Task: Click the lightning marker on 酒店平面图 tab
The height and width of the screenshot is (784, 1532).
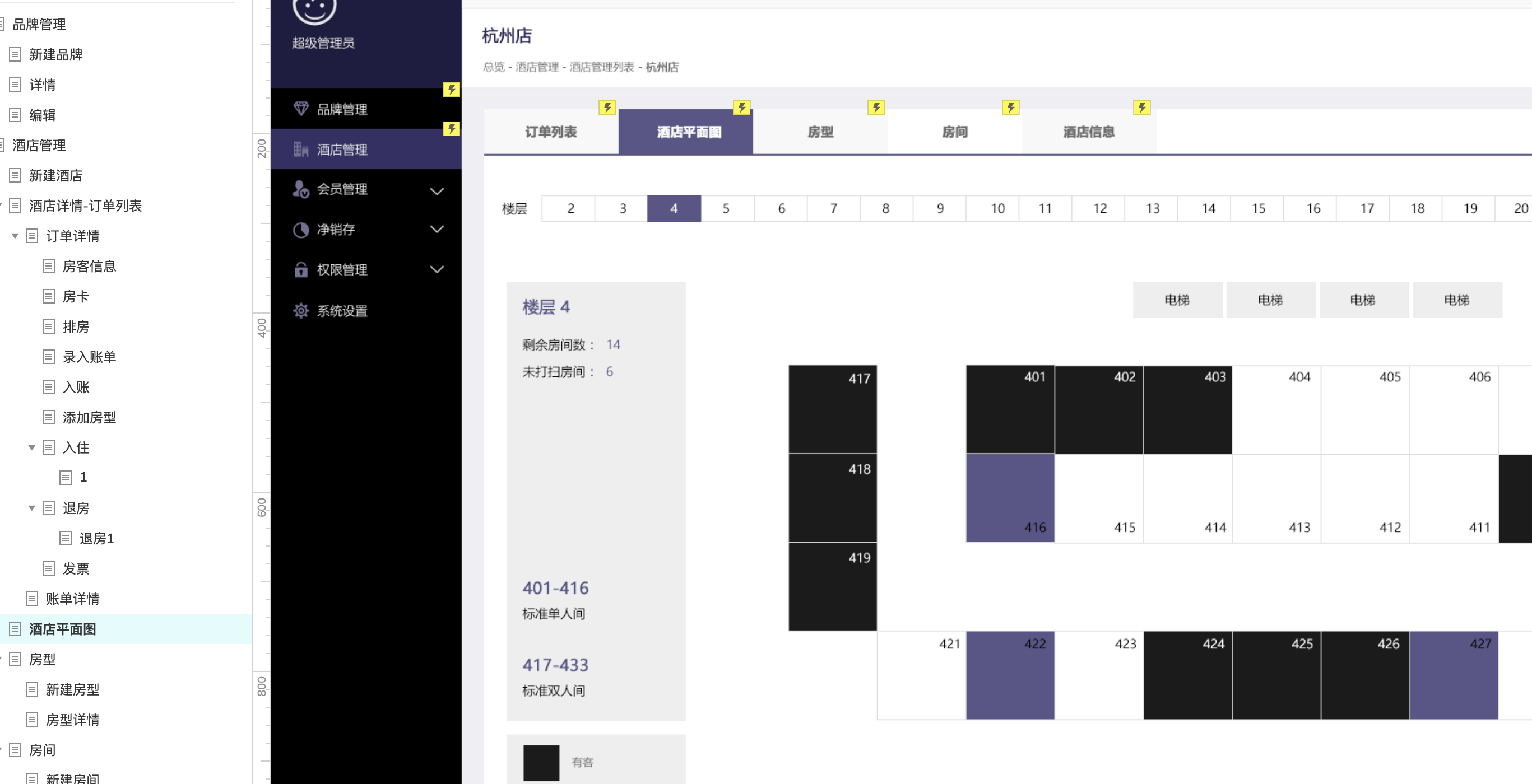Action: pos(741,108)
